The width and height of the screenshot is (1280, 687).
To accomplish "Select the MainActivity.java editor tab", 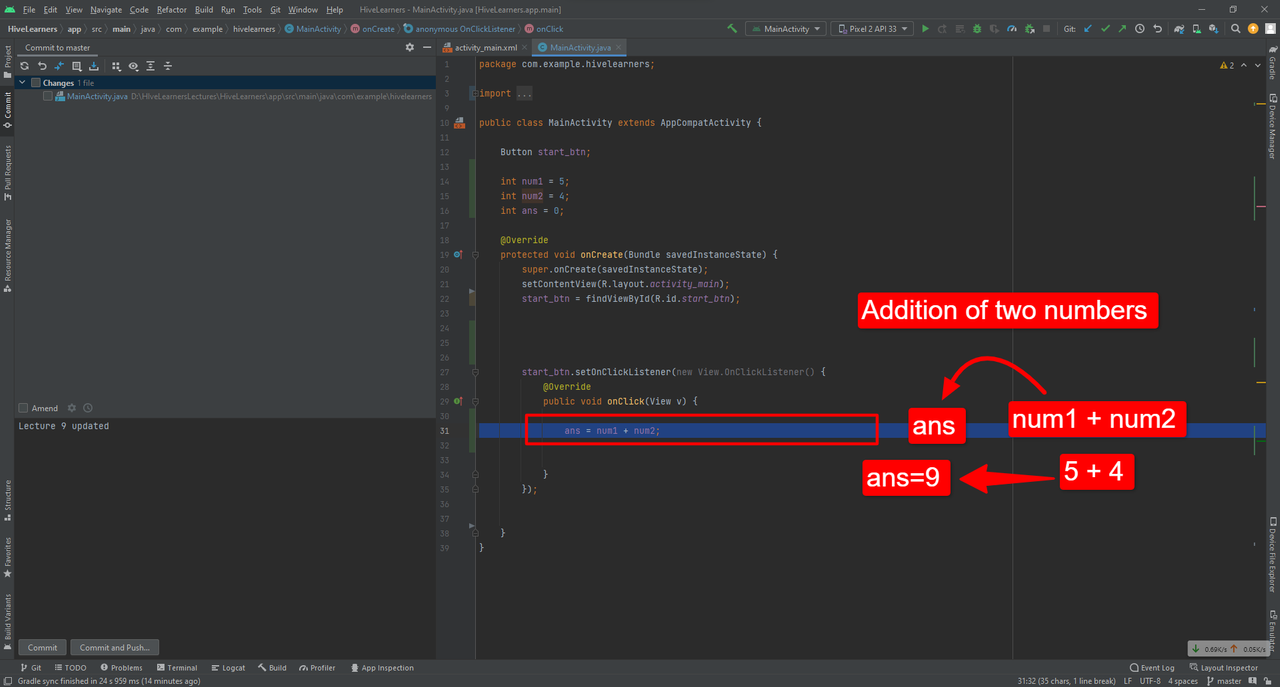I will point(578,47).
